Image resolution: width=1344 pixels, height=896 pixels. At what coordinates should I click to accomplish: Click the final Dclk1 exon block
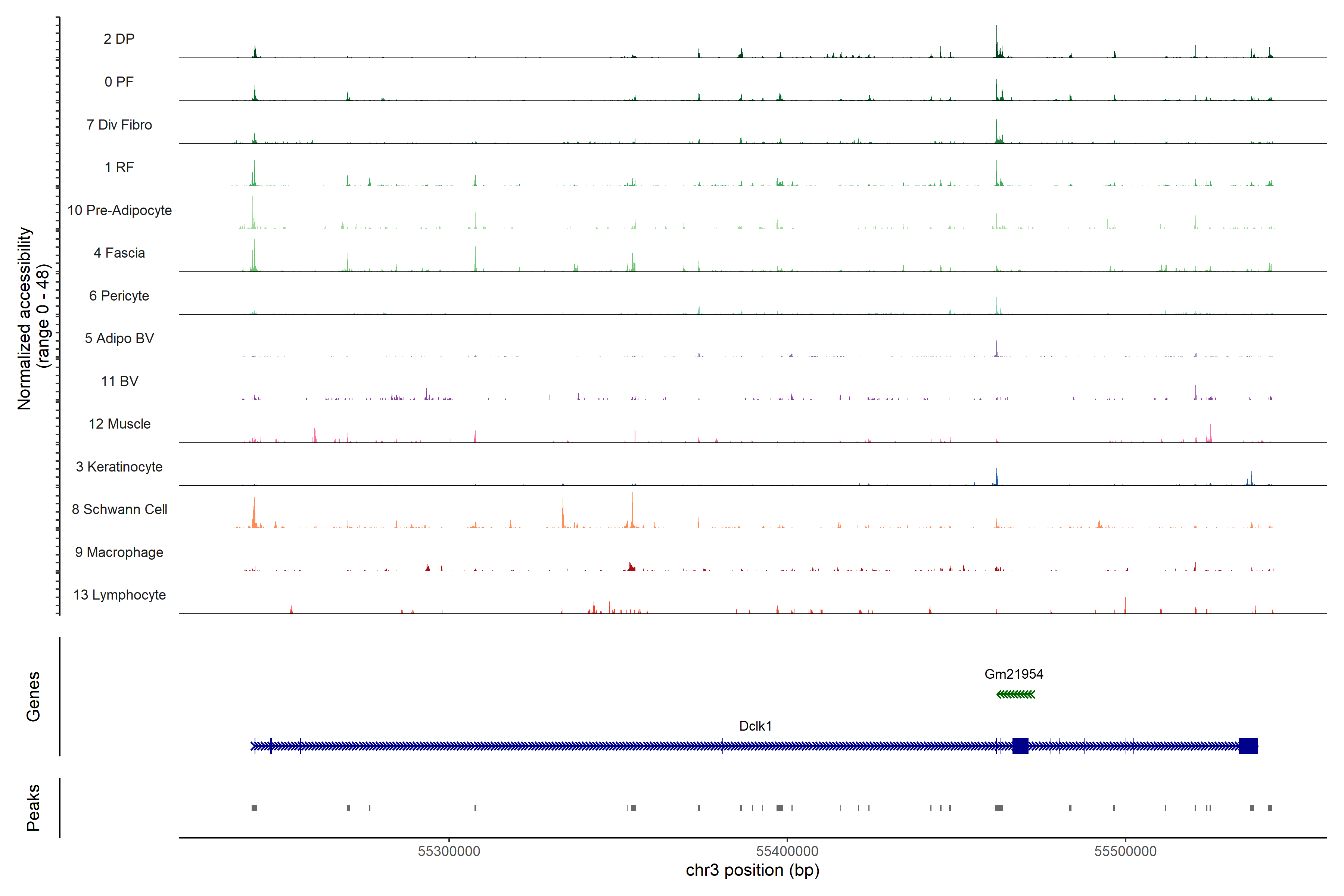tap(1248, 746)
